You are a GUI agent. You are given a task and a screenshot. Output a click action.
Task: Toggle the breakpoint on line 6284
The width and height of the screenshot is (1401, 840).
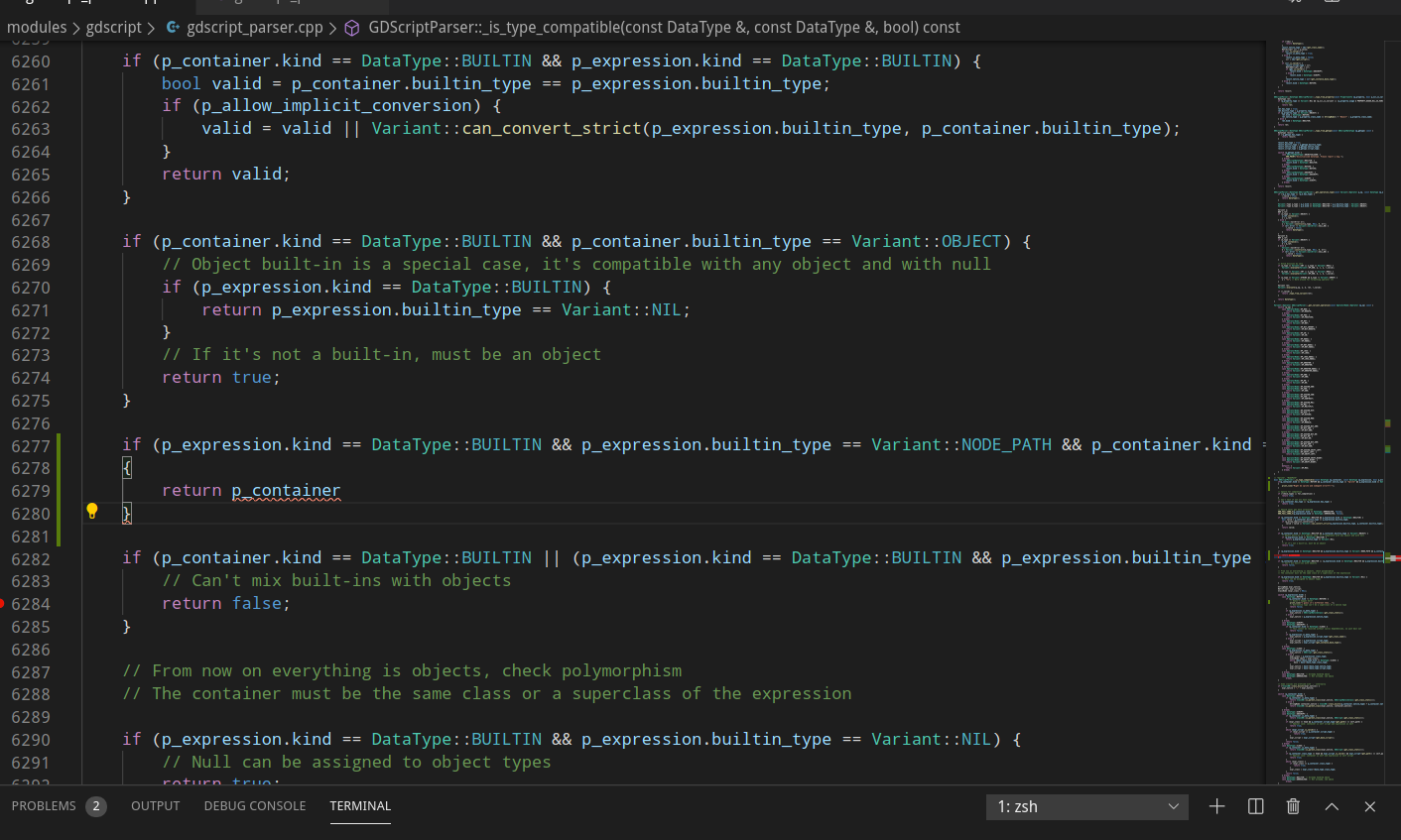[x=2, y=603]
